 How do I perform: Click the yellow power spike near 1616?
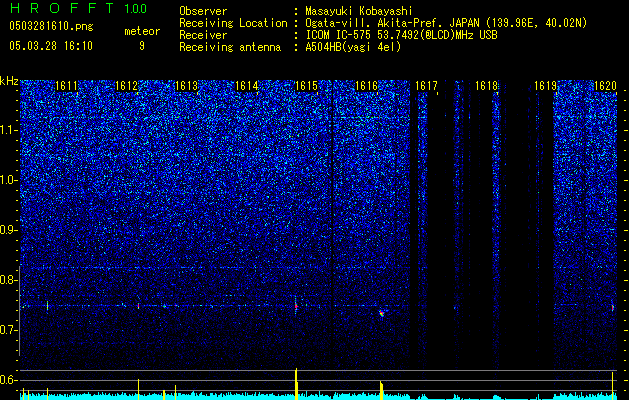tap(381, 390)
